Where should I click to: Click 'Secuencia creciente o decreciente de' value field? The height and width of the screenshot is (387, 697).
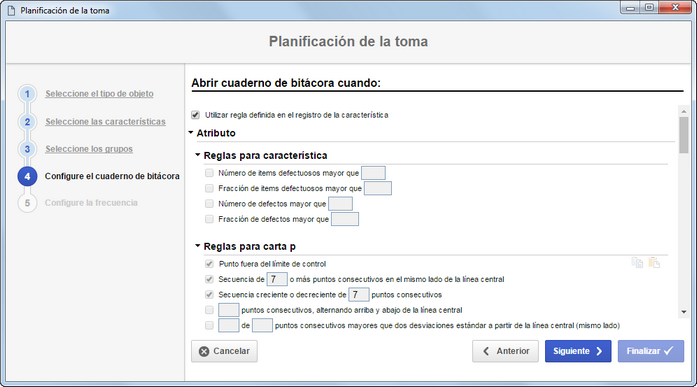pos(359,295)
